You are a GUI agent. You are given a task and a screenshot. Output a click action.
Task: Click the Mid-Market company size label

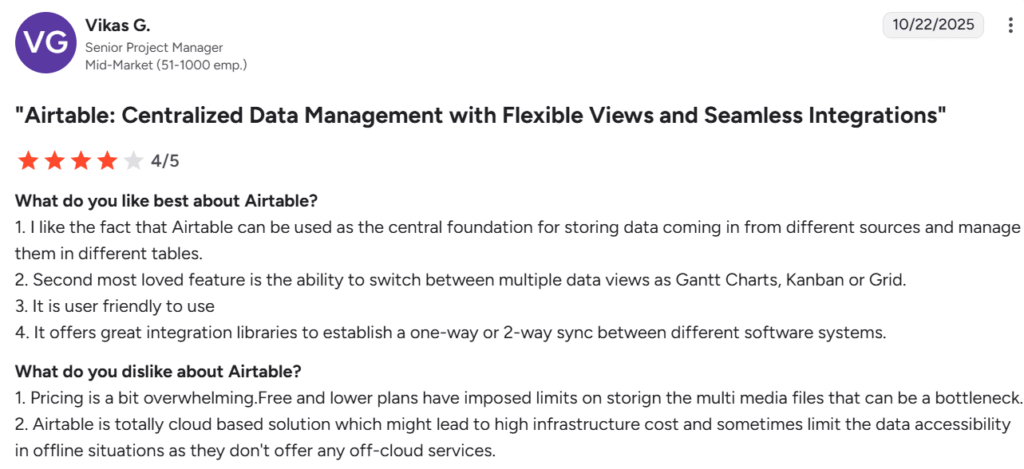pyautogui.click(x=166, y=64)
